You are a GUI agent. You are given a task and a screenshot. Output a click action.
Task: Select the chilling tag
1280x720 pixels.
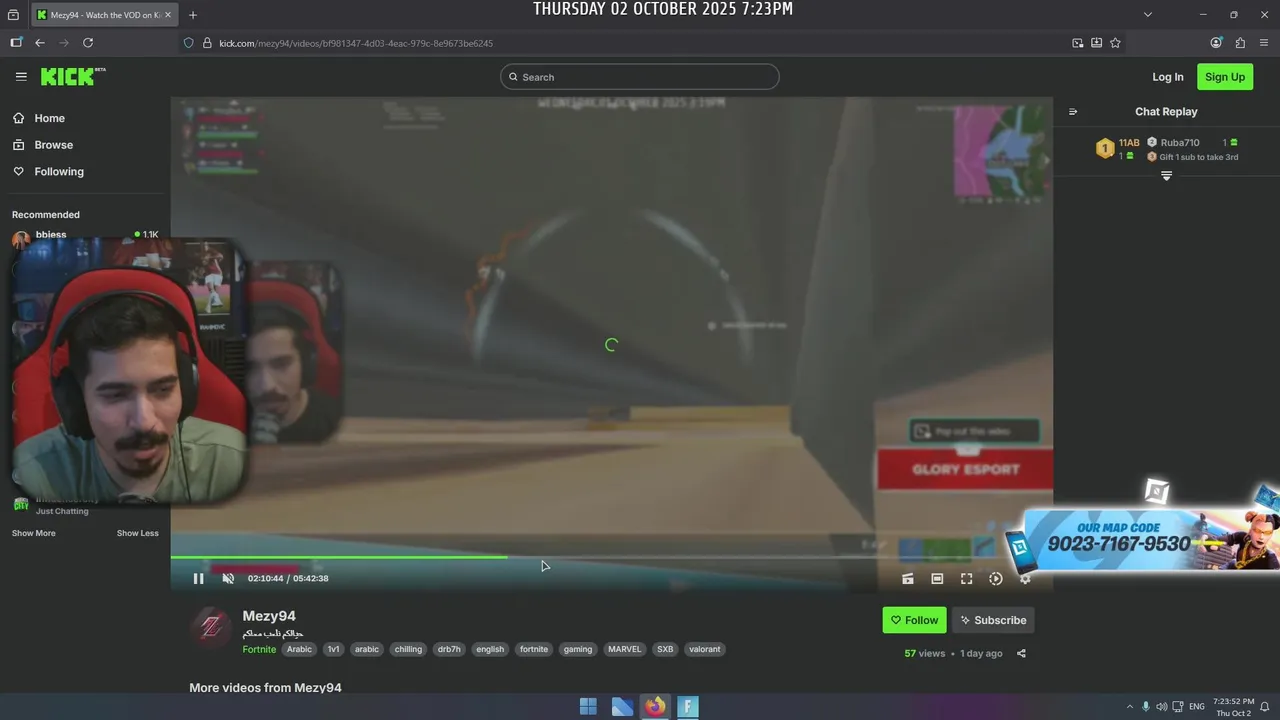click(408, 649)
